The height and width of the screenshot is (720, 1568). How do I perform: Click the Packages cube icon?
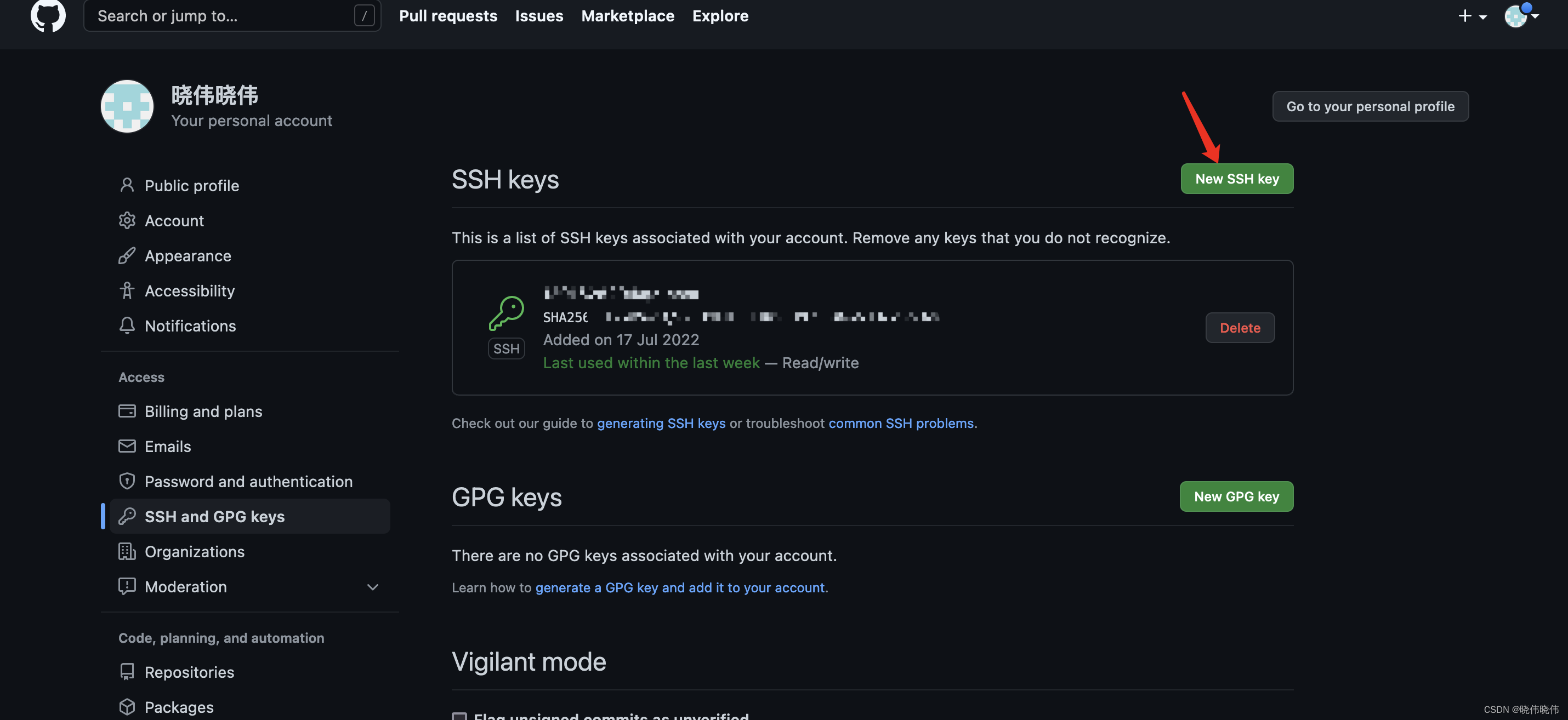coord(127,707)
